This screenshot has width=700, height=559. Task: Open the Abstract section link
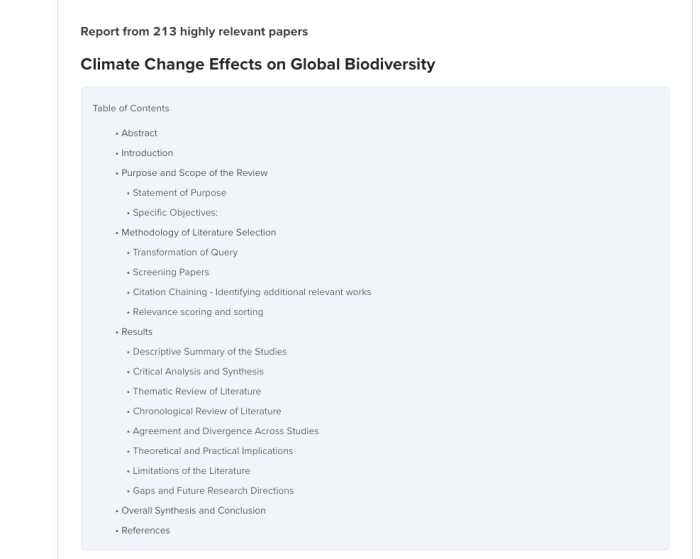pos(139,133)
